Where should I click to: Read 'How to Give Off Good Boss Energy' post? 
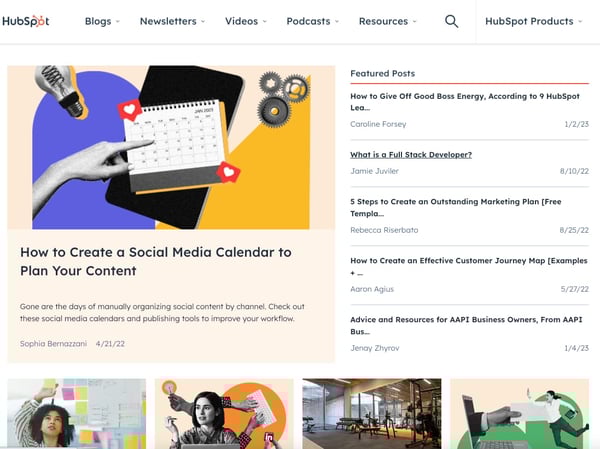tap(465, 102)
